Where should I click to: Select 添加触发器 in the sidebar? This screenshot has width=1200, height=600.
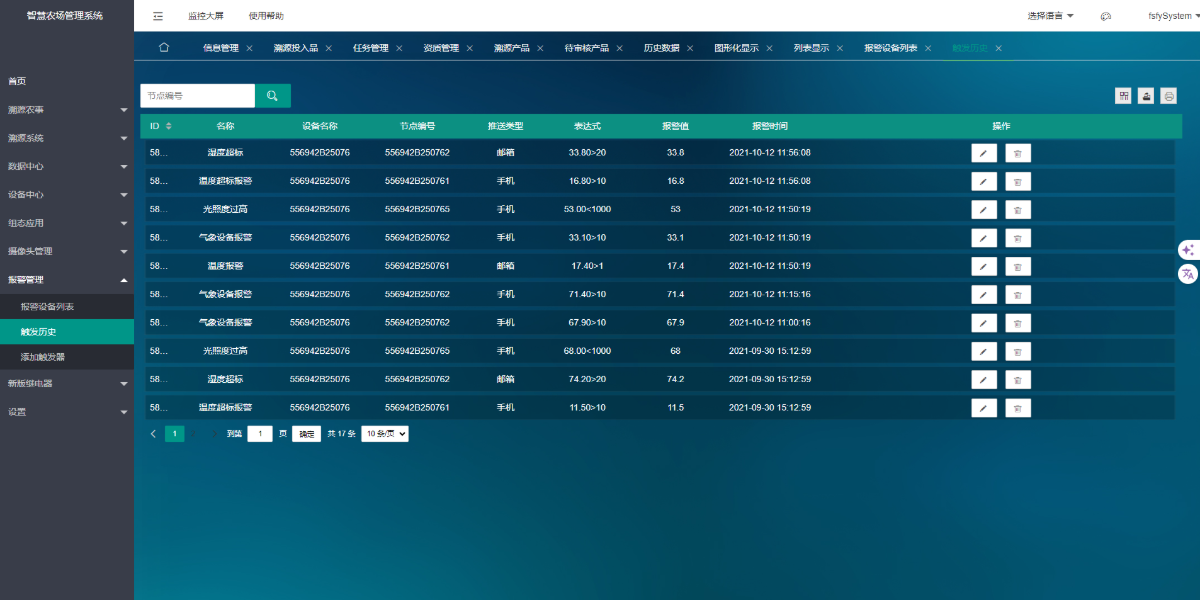[x=43, y=357]
